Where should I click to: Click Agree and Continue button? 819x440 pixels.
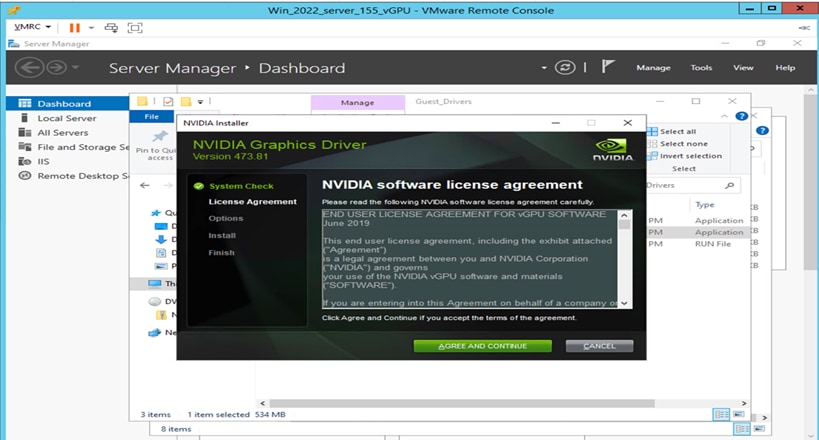coord(482,346)
